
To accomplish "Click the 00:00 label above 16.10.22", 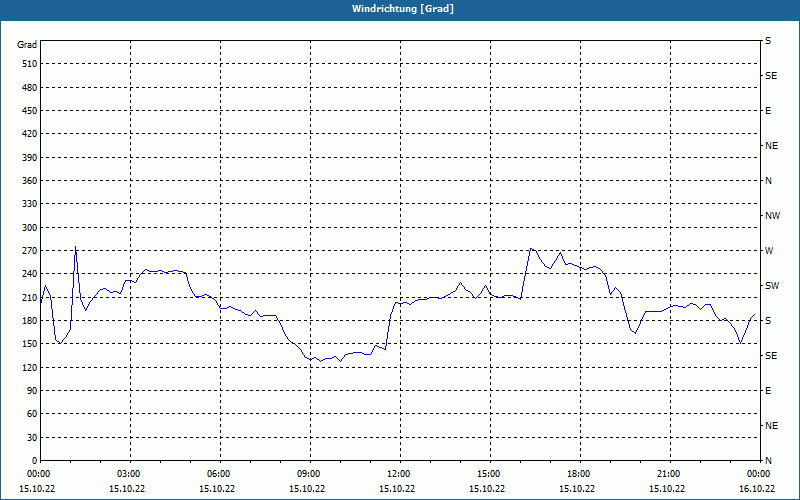I will (x=760, y=473).
